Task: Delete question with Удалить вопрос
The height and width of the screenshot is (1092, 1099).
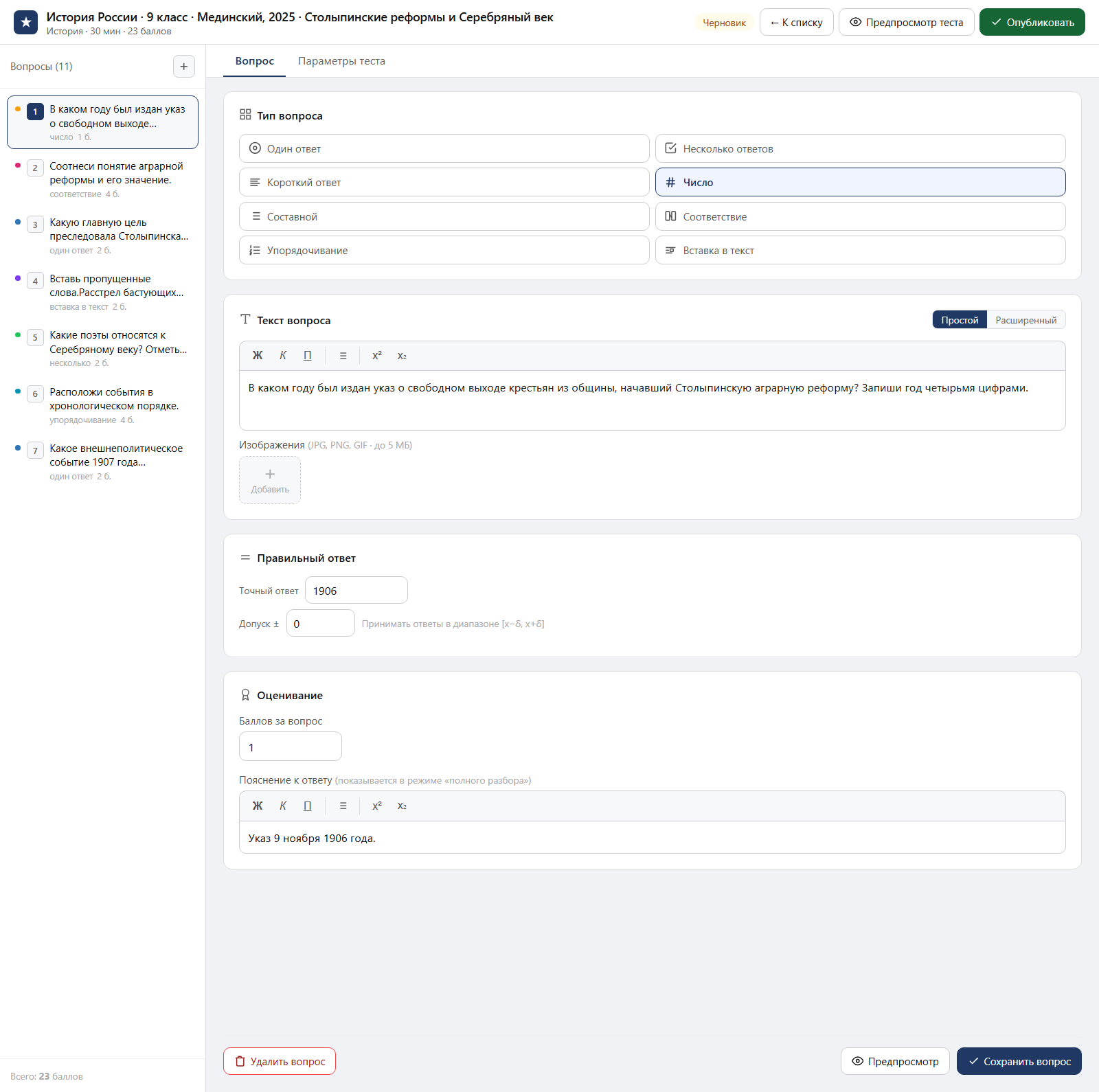Action: coord(280,1061)
